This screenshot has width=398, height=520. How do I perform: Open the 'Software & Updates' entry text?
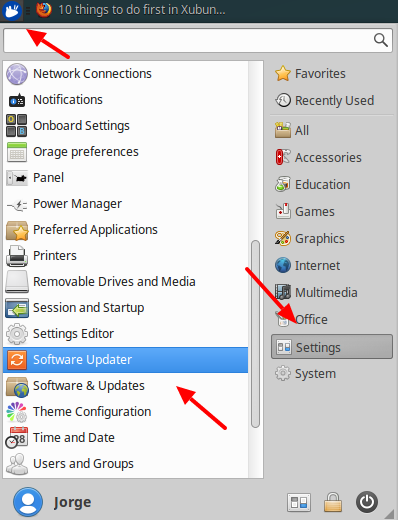(89, 386)
